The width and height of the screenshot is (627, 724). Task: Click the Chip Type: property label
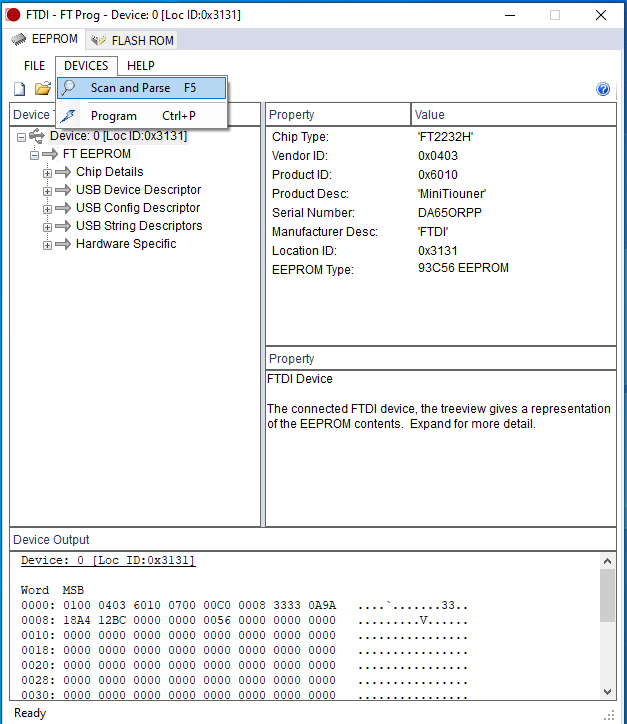click(300, 137)
